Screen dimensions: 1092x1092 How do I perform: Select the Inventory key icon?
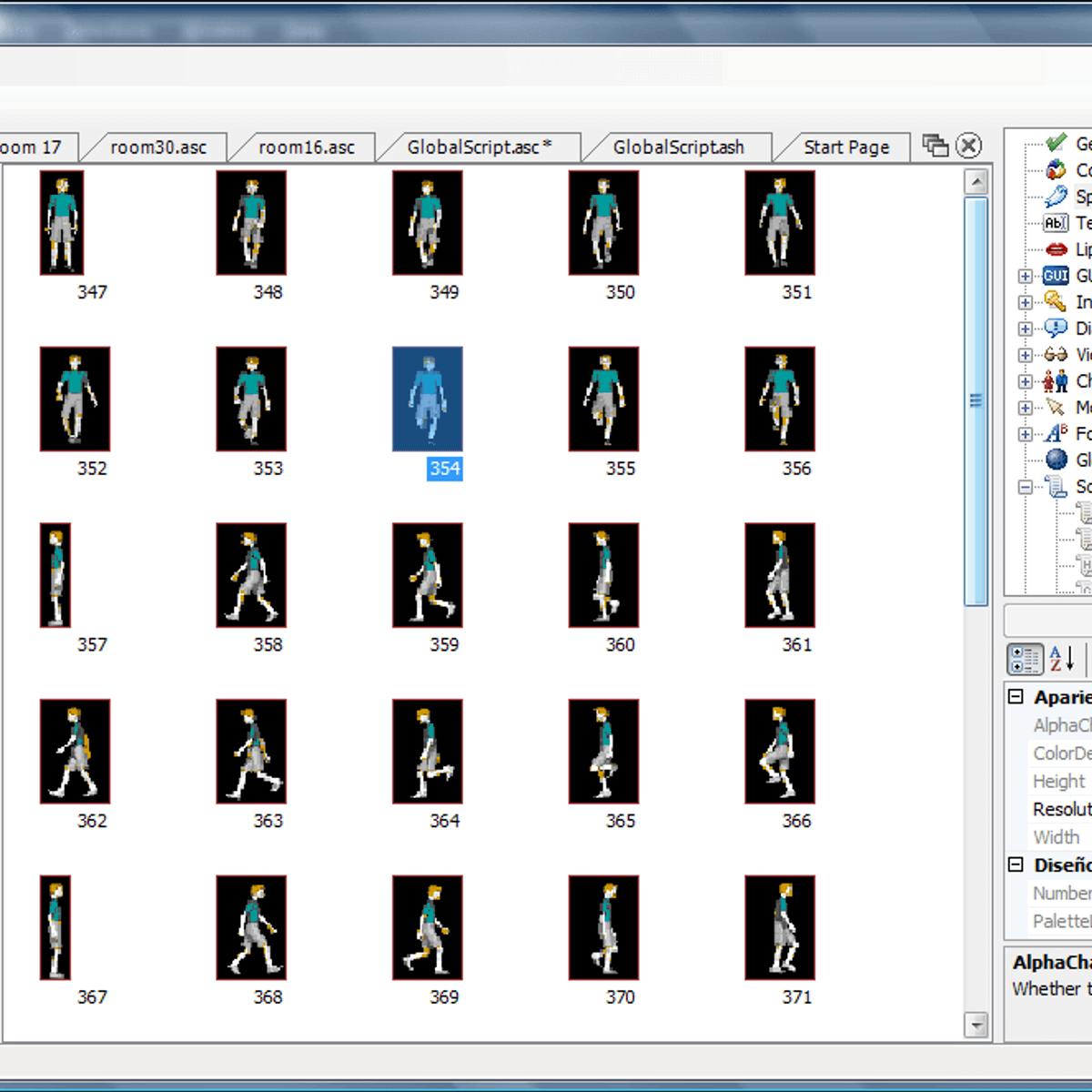coord(1056,301)
